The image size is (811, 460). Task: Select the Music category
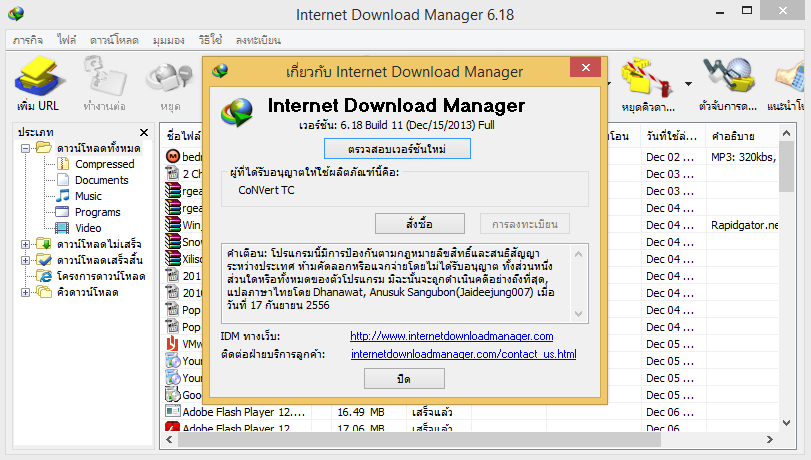tap(88, 196)
